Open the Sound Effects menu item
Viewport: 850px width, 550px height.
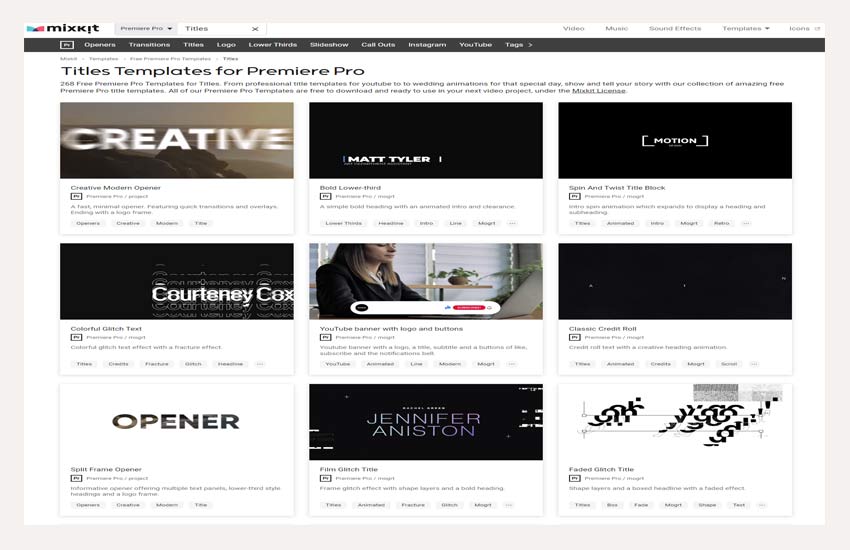(x=675, y=29)
